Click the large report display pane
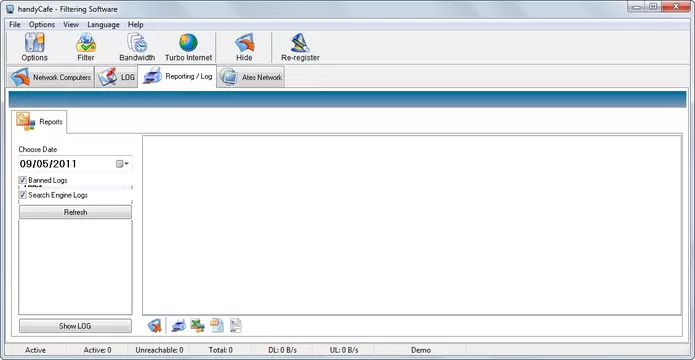 pyautogui.click(x=412, y=225)
